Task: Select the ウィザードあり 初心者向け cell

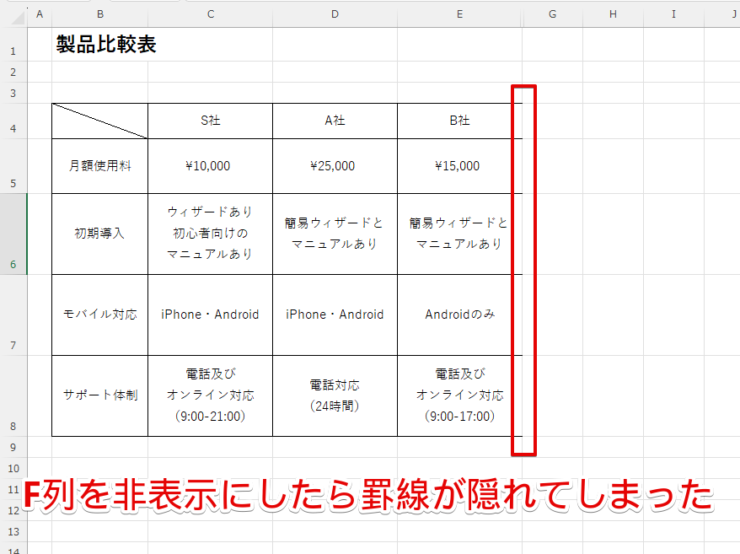Action: click(x=210, y=234)
